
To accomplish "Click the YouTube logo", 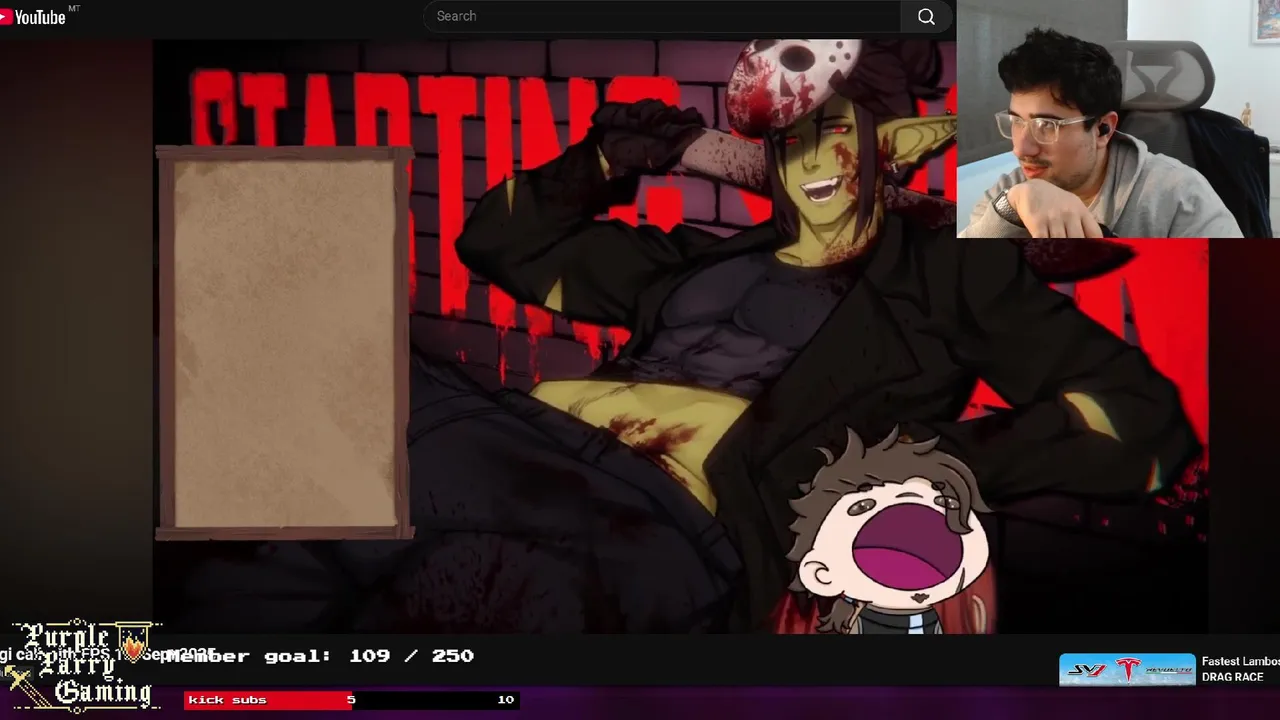I will click(x=34, y=17).
